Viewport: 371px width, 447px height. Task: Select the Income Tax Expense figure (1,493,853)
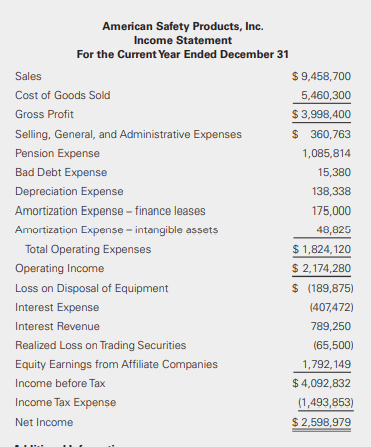click(x=326, y=403)
